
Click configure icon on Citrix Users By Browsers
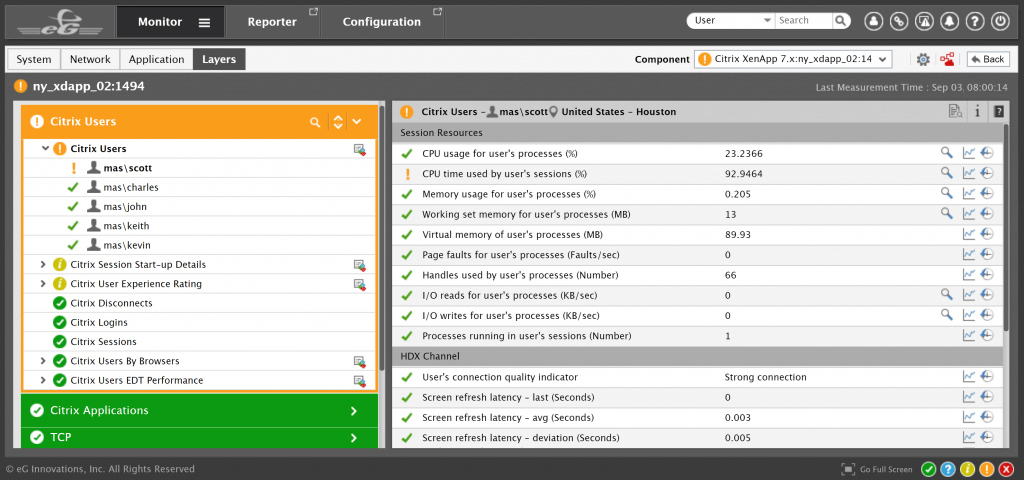(359, 361)
